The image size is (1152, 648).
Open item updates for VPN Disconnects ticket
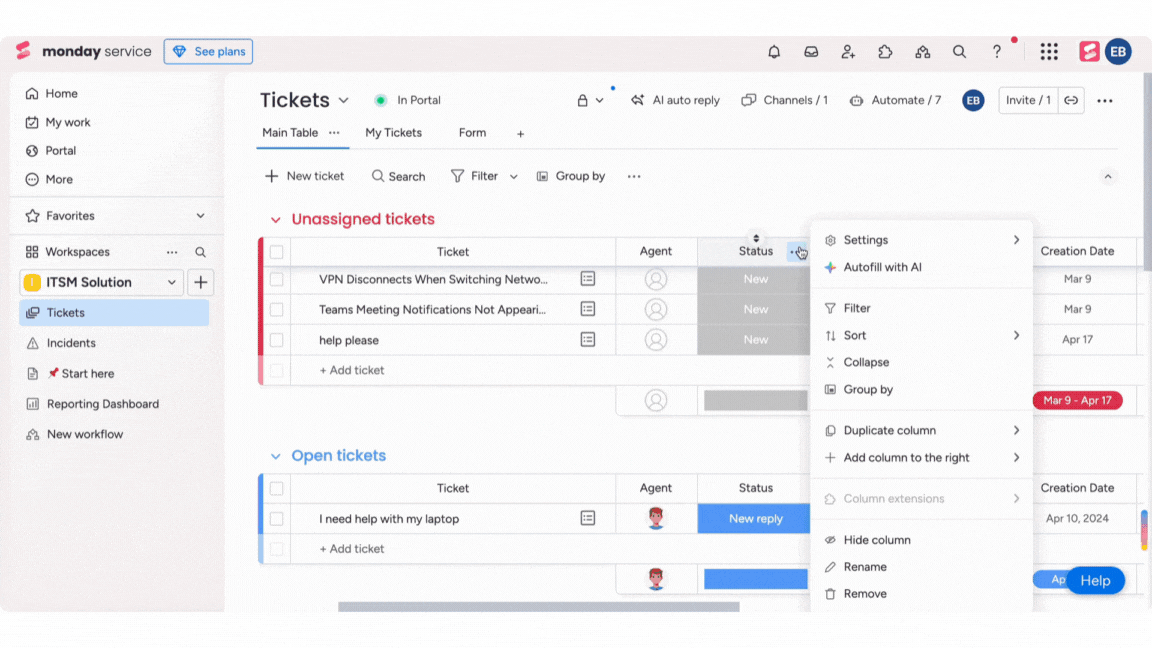pyautogui.click(x=588, y=279)
